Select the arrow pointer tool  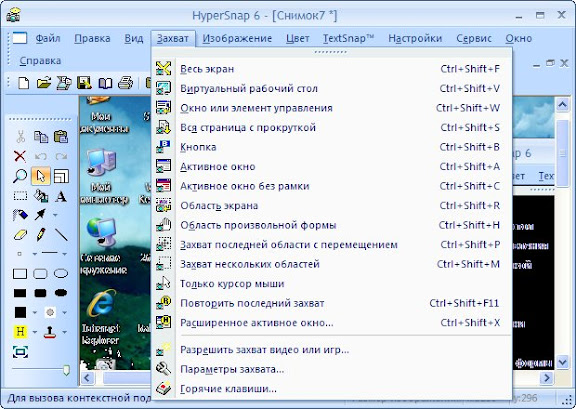click(40, 176)
